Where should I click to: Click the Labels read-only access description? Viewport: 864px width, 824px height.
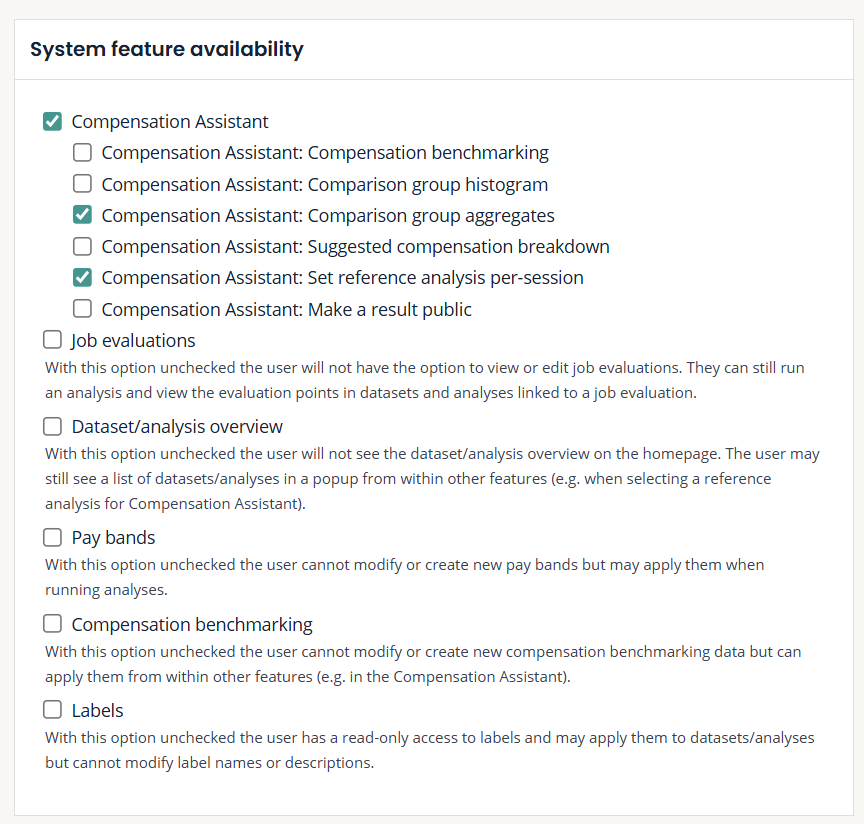click(429, 750)
